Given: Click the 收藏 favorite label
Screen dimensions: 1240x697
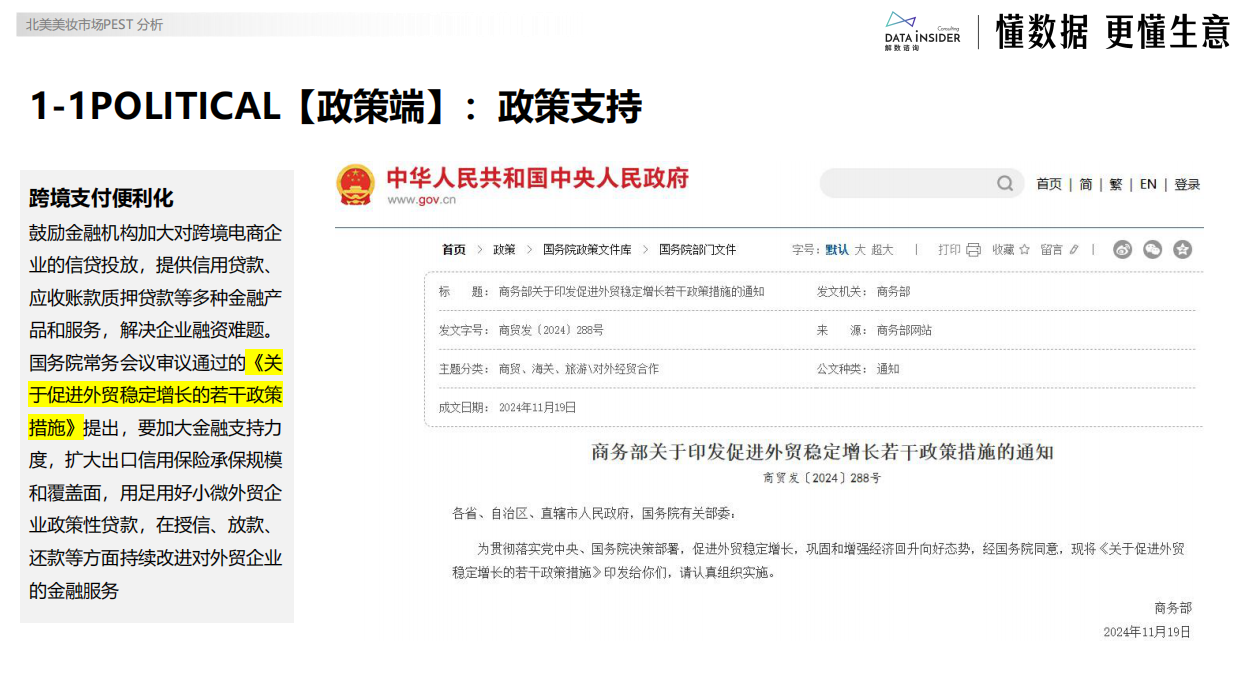Looking at the screenshot, I should click(1003, 250).
